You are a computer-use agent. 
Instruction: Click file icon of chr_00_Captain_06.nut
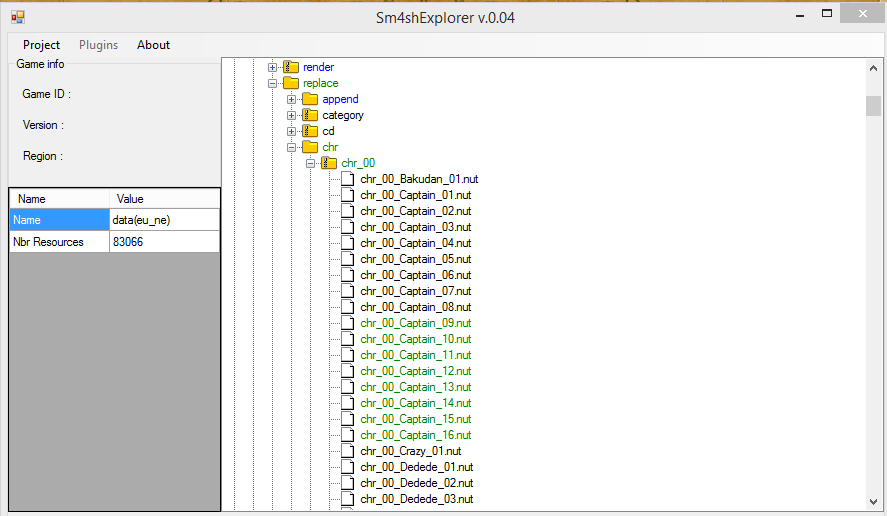tap(348, 275)
